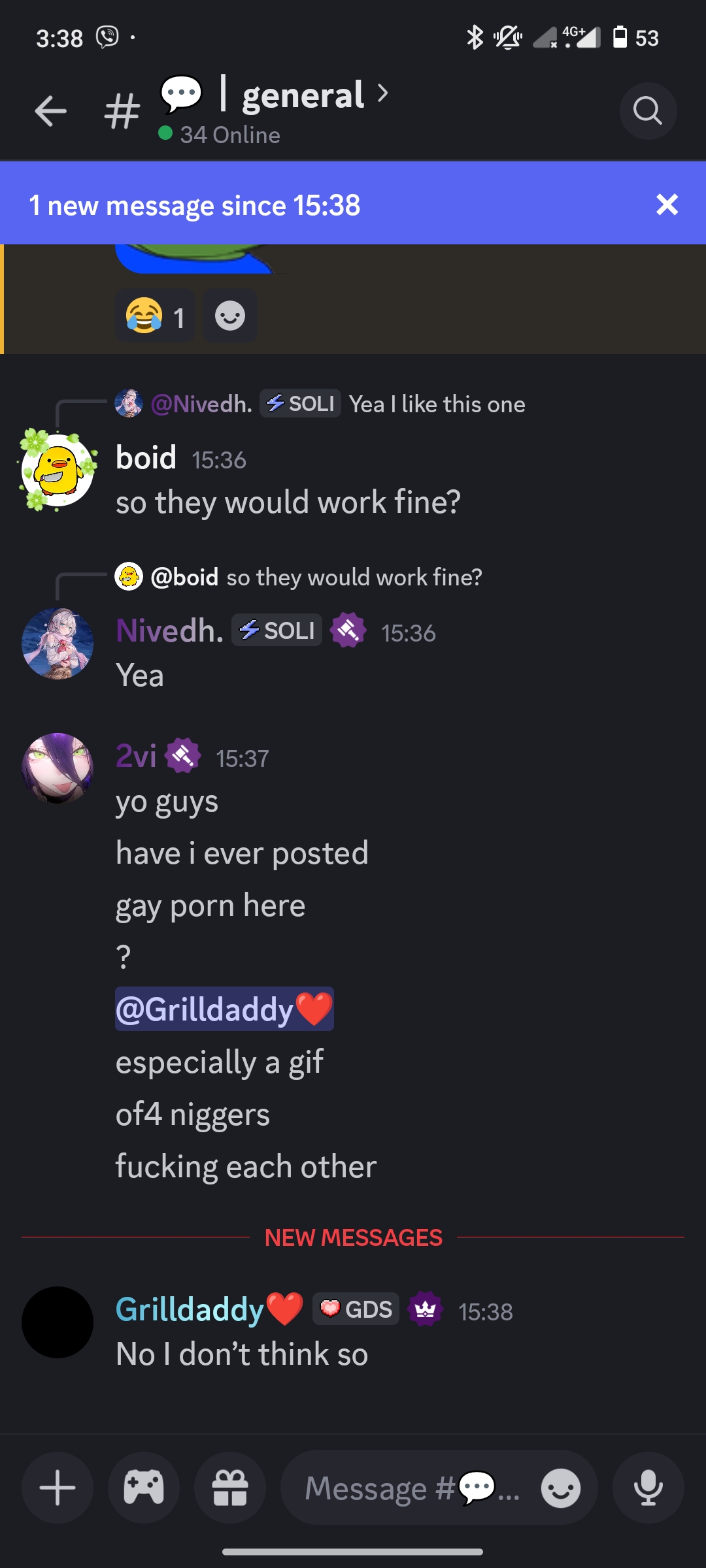The image size is (706, 1568).
Task: Open boid's duck avatar profile
Action: (58, 470)
